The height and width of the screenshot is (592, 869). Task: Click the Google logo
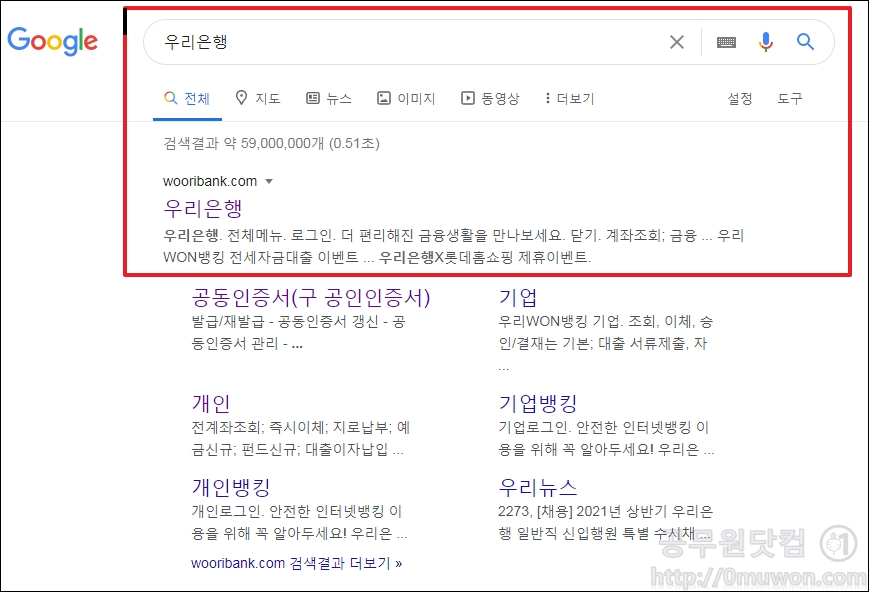(x=53, y=41)
